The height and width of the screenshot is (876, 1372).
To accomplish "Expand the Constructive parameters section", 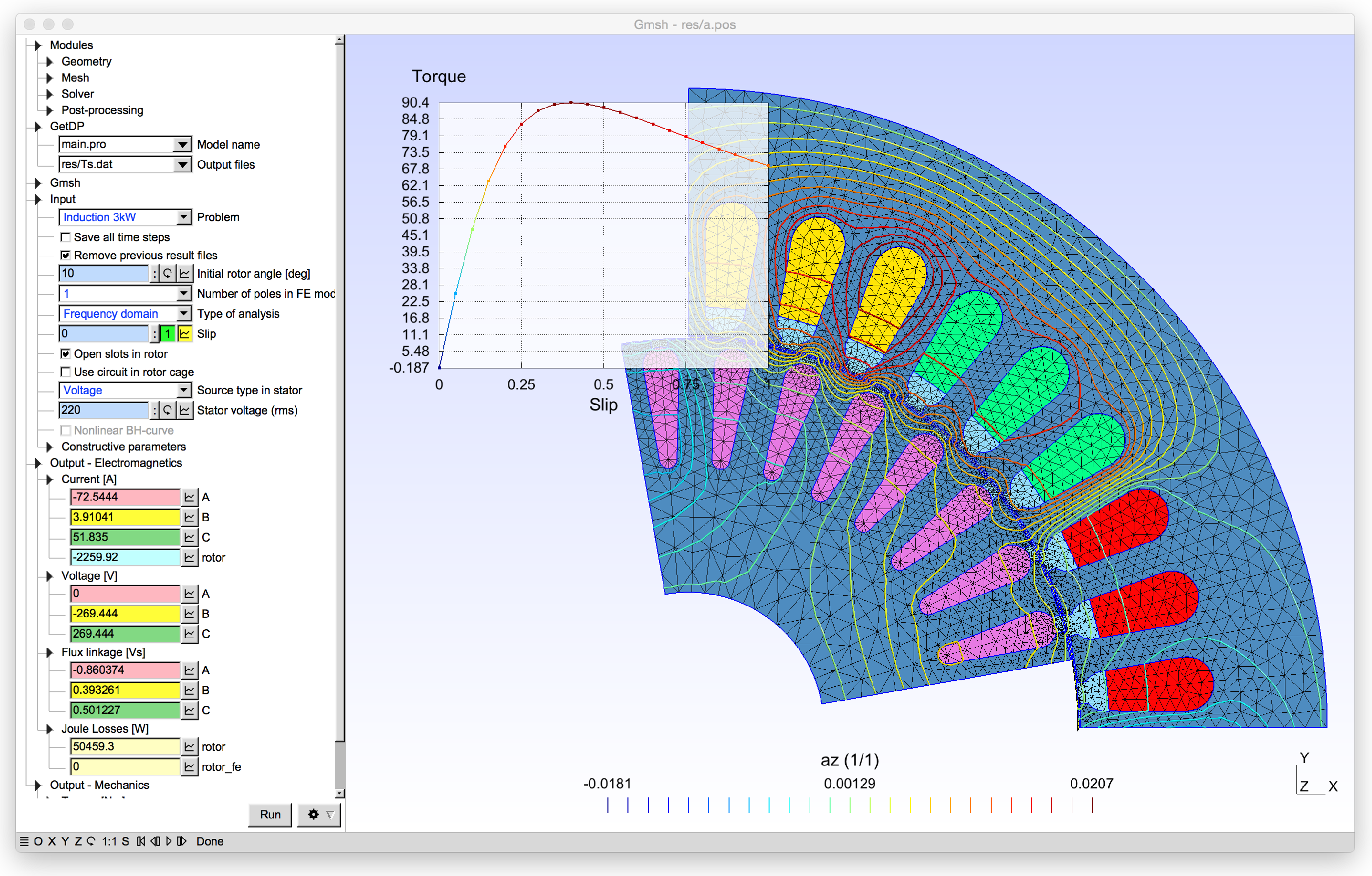I will [49, 447].
